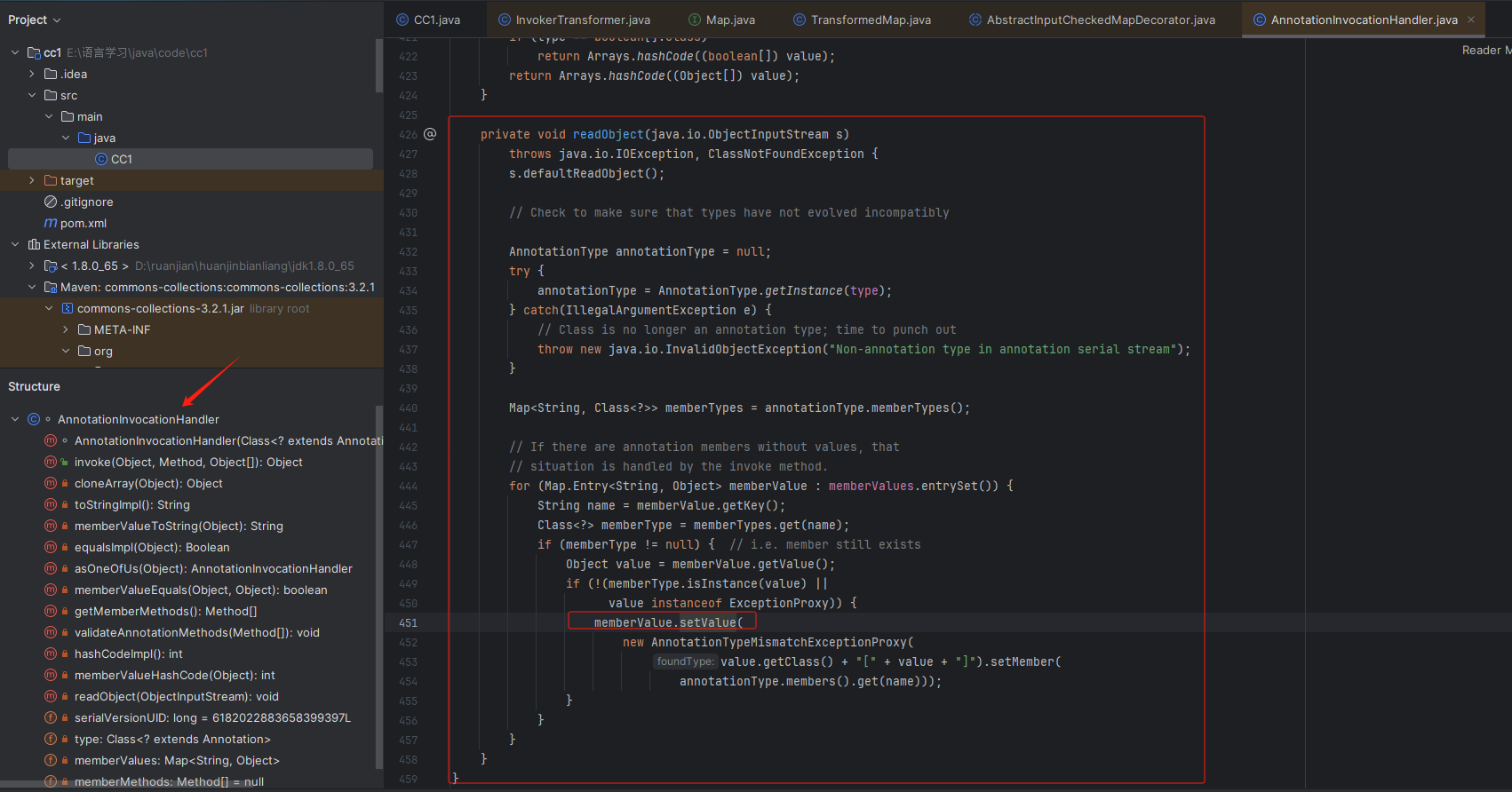Image resolution: width=1512 pixels, height=792 pixels.
Task: Go to equalsImpl method in Structure
Action: (152, 547)
